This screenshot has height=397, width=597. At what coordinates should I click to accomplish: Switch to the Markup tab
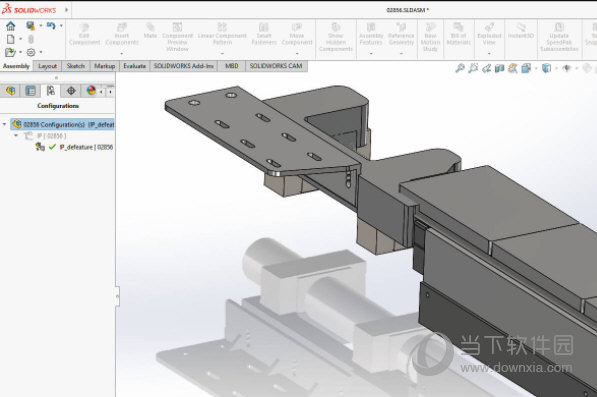[105, 66]
